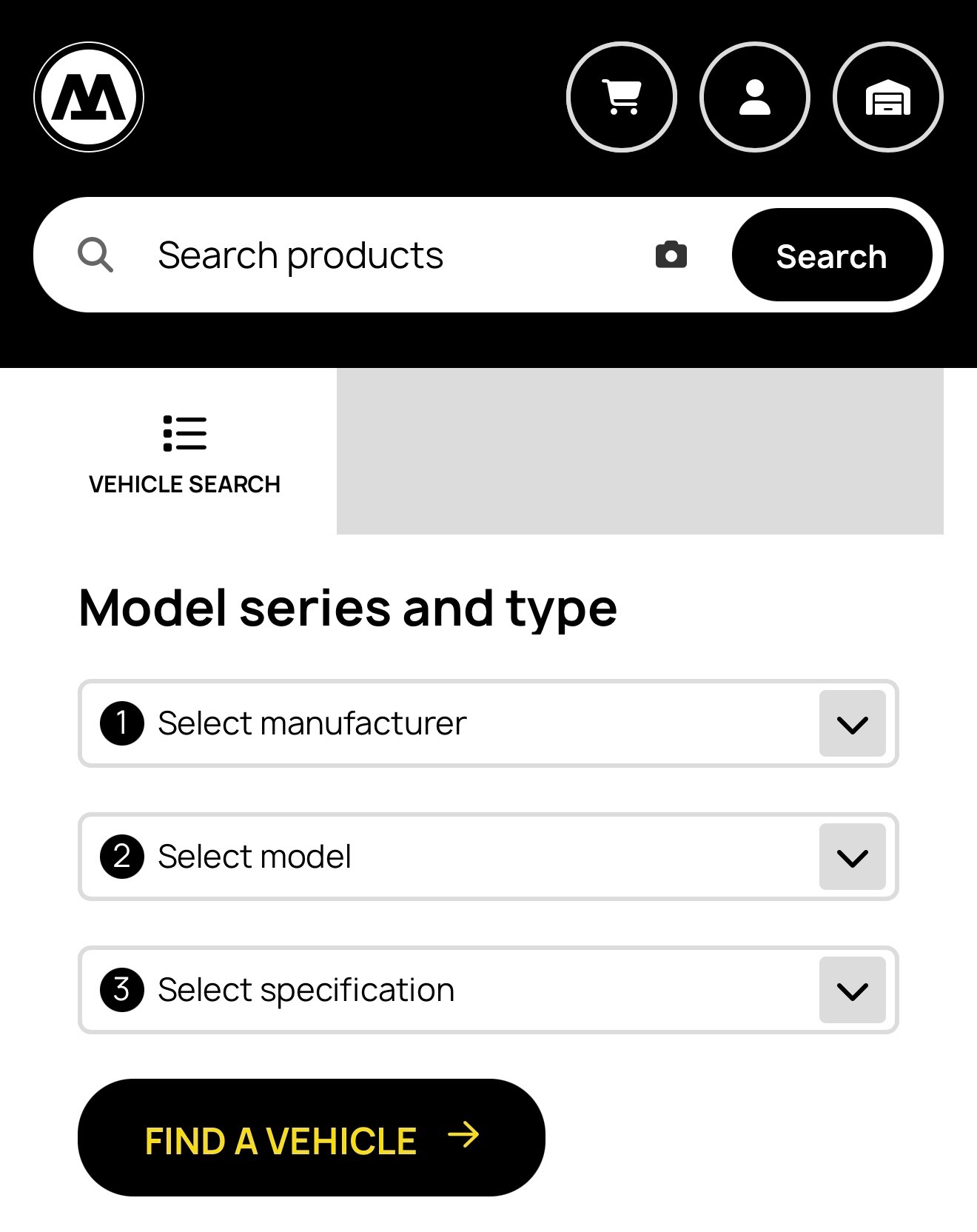Expand model list via its chevron
The height and width of the screenshot is (1232, 977).
coord(852,857)
